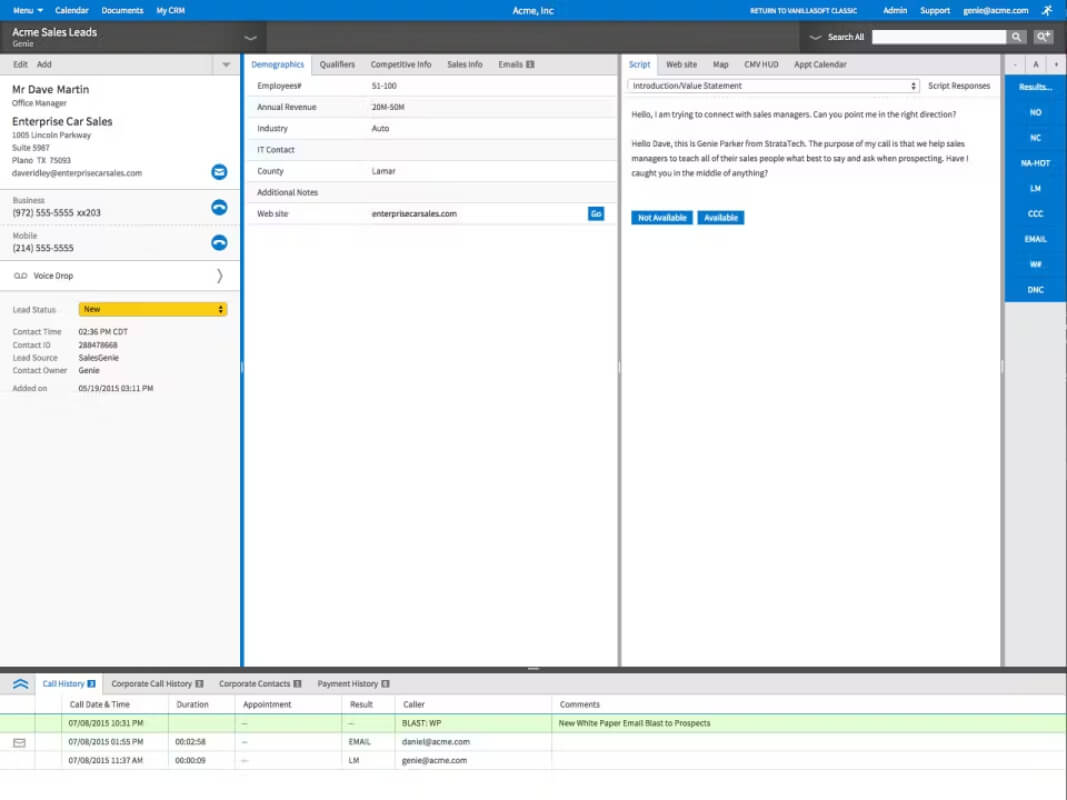Select the NA-HOT result code
The width and height of the screenshot is (1067, 800).
(x=1036, y=163)
